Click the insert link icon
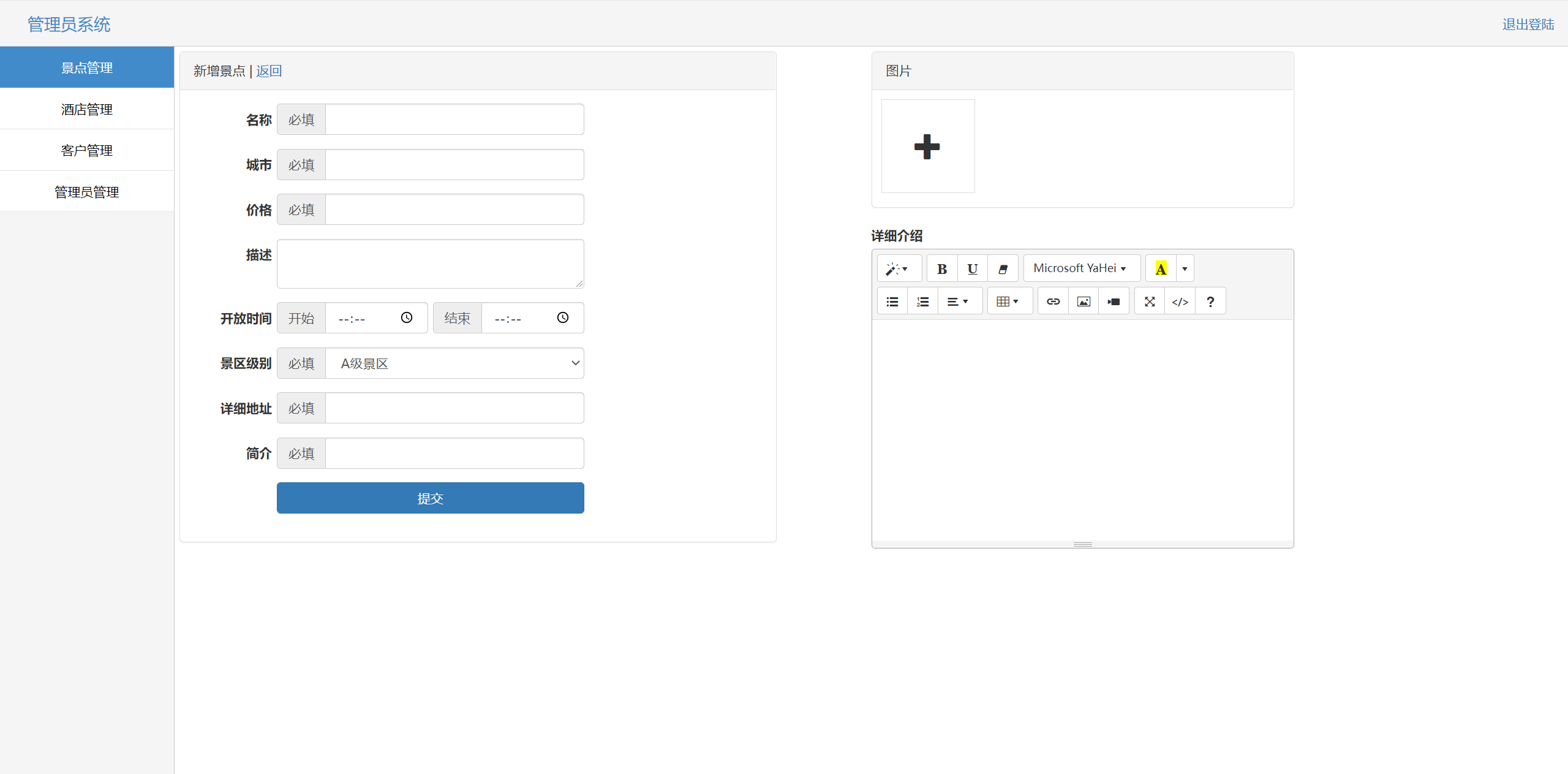This screenshot has height=774, width=1568. (1053, 302)
